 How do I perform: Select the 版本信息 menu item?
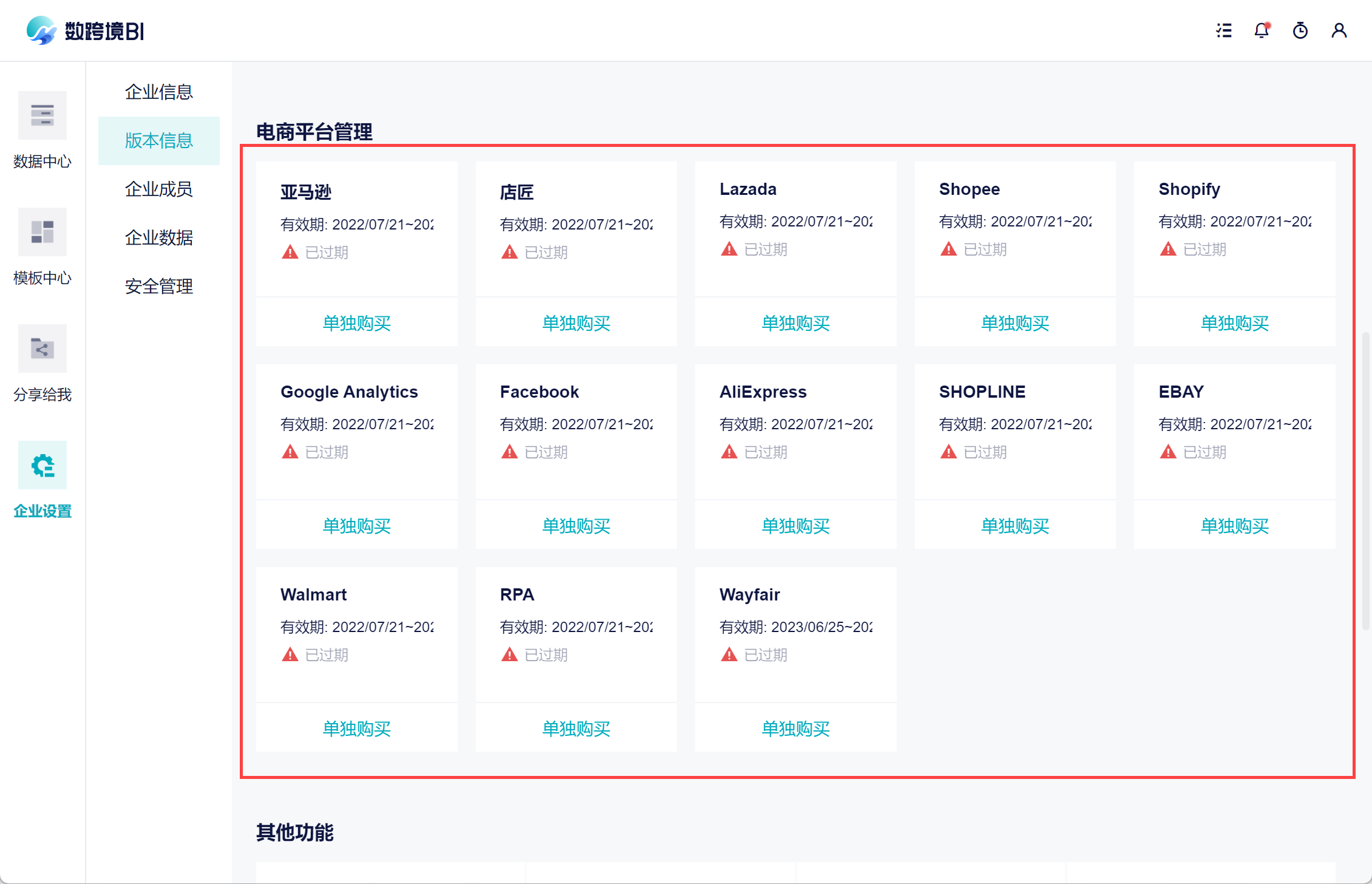(158, 140)
